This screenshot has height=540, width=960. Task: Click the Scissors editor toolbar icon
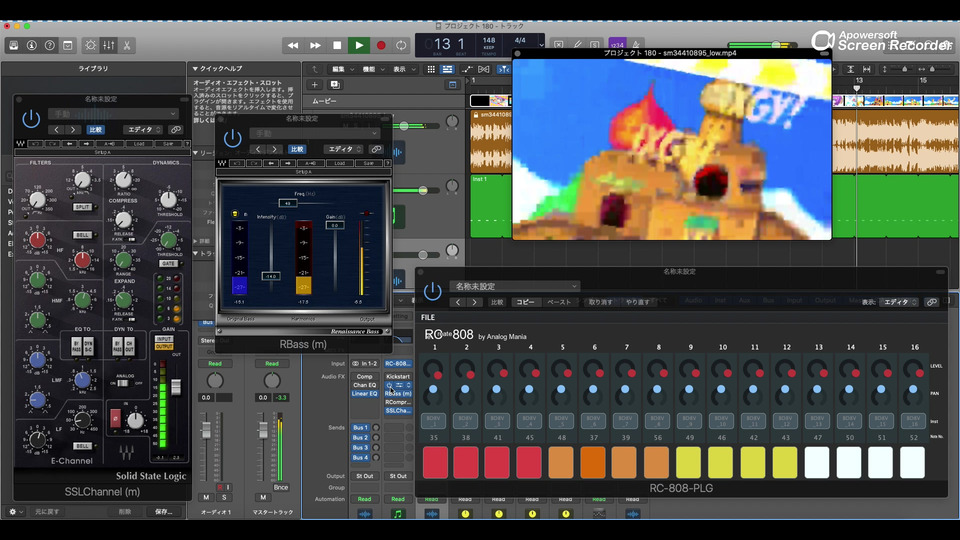(x=128, y=45)
